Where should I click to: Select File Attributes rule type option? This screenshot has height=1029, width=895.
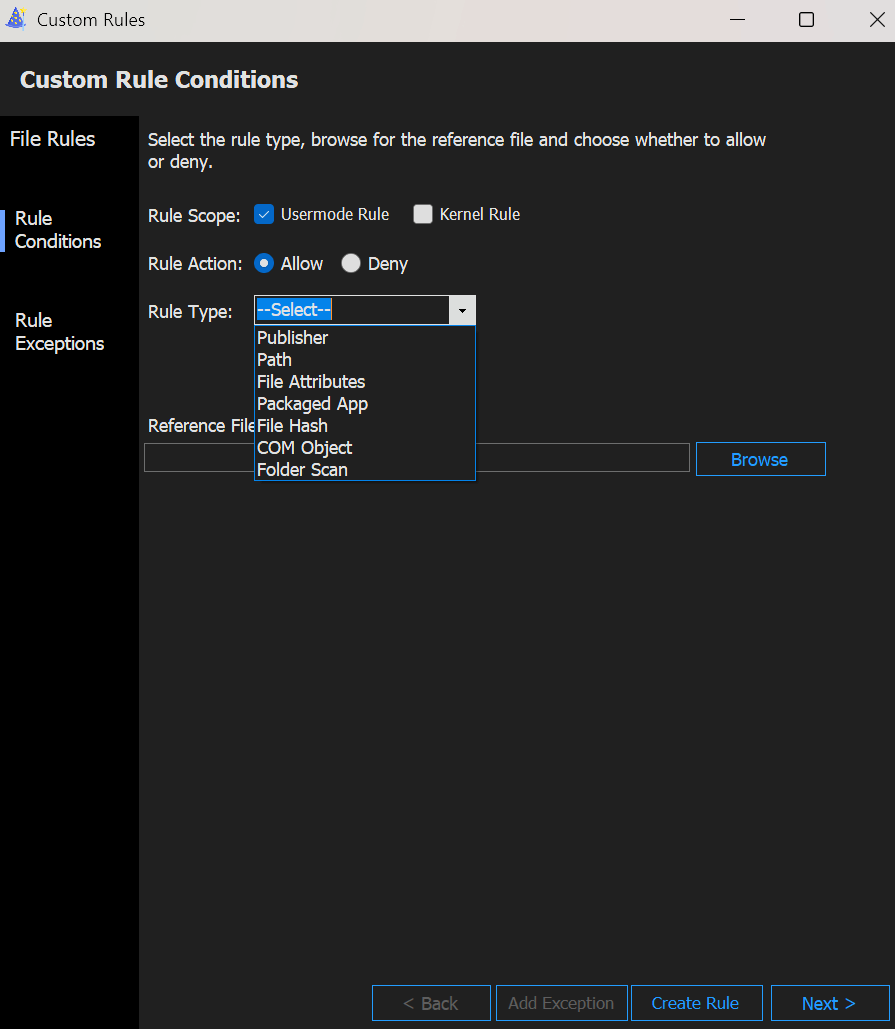click(x=311, y=382)
